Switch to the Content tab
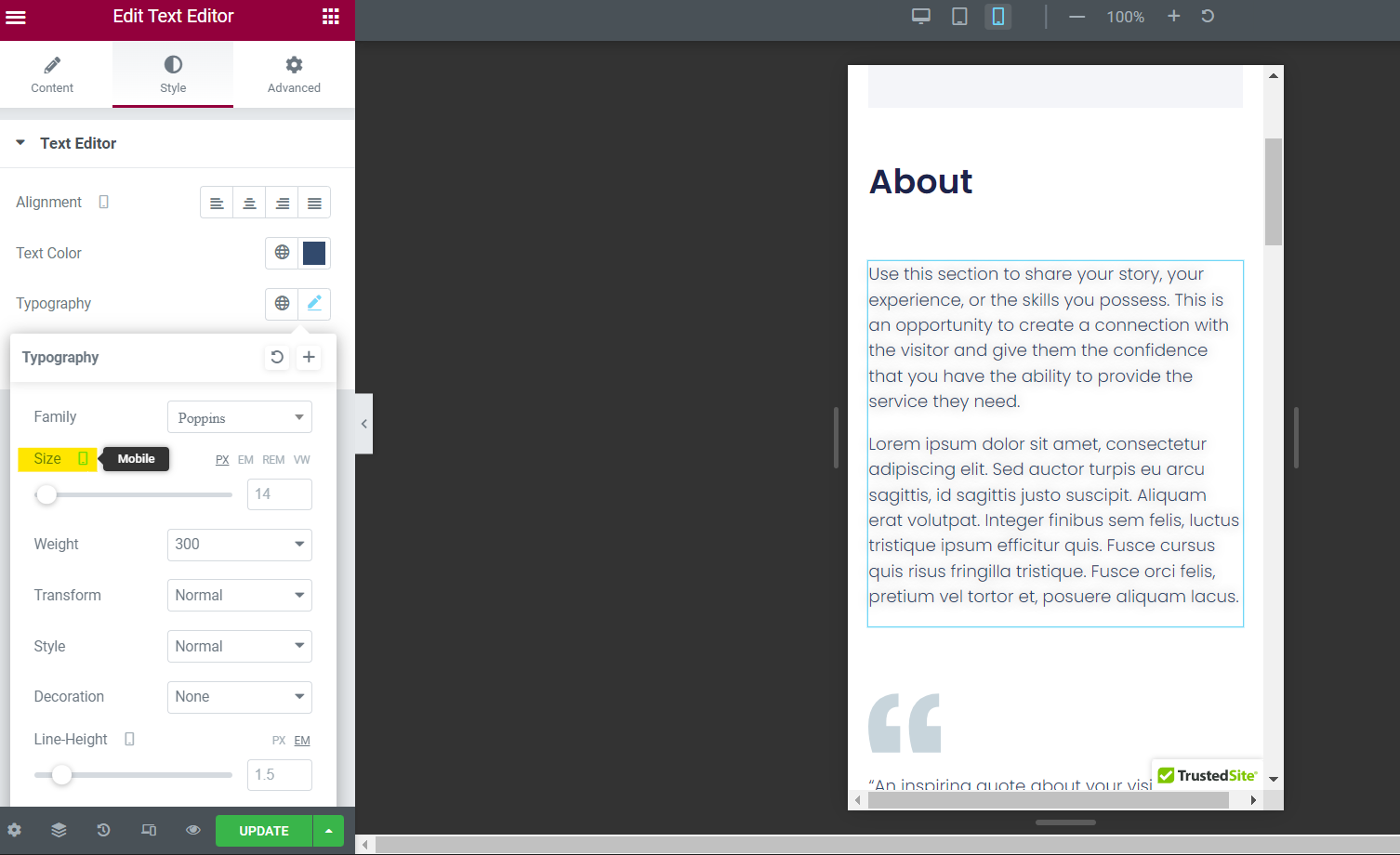 52,73
